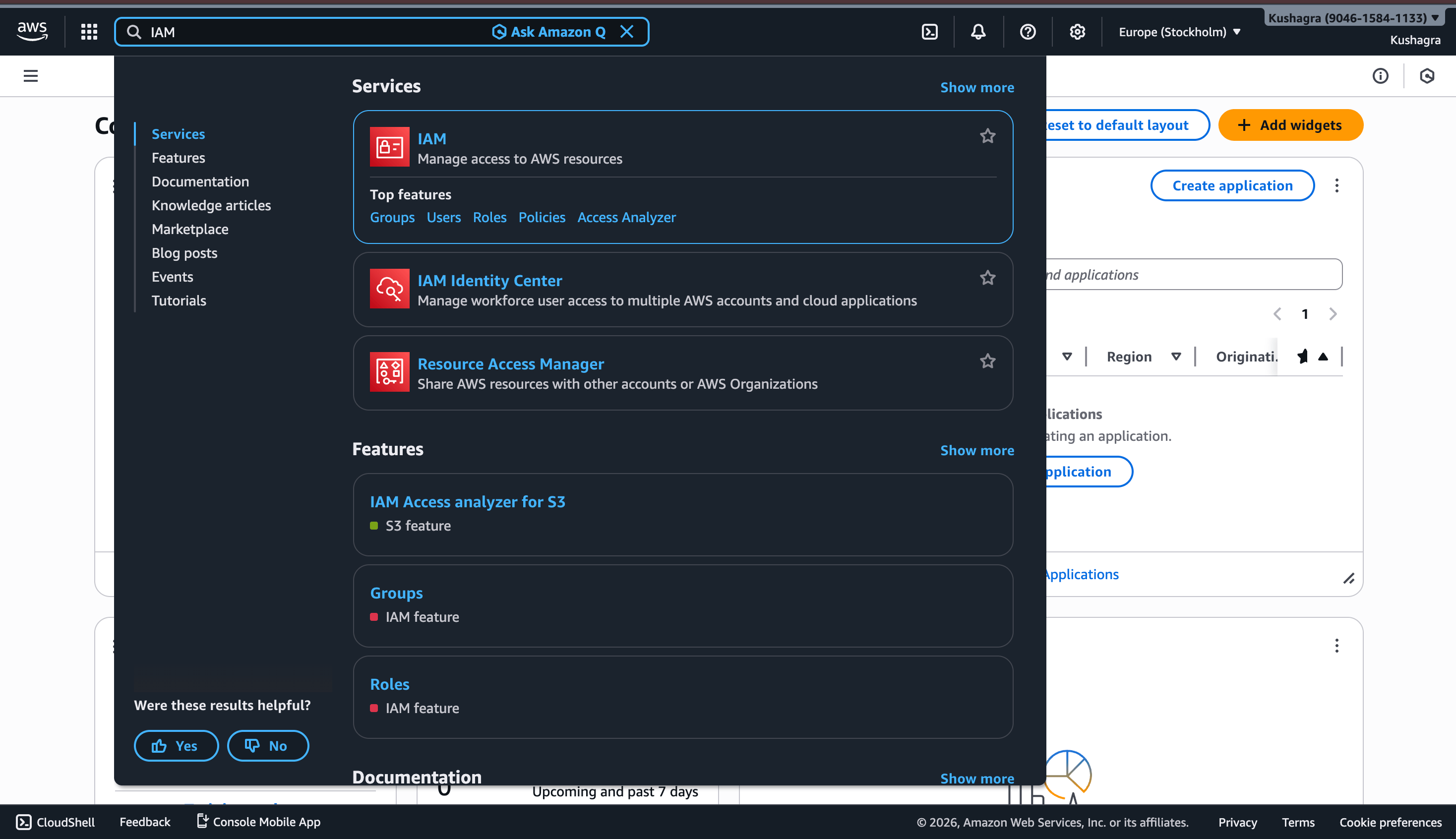Image resolution: width=1456 pixels, height=839 pixels.
Task: Select Knowledge articles category
Action: [211, 205]
